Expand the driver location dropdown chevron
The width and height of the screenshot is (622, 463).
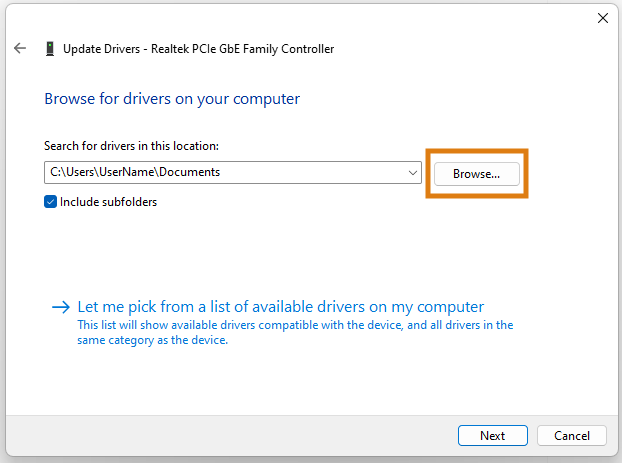tap(413, 173)
